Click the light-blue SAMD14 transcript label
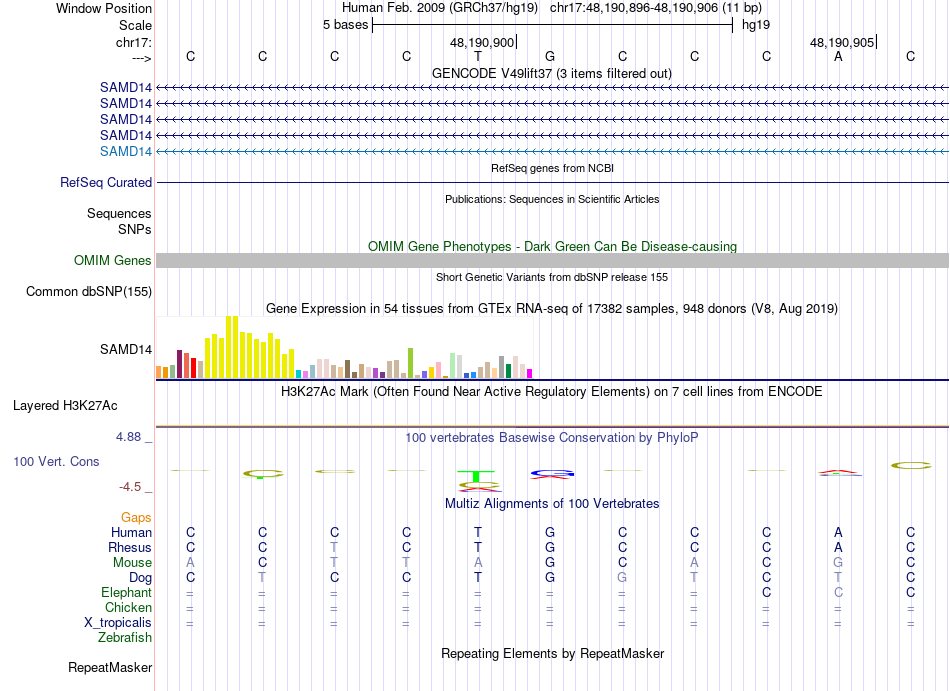950x691 pixels. 126,151
